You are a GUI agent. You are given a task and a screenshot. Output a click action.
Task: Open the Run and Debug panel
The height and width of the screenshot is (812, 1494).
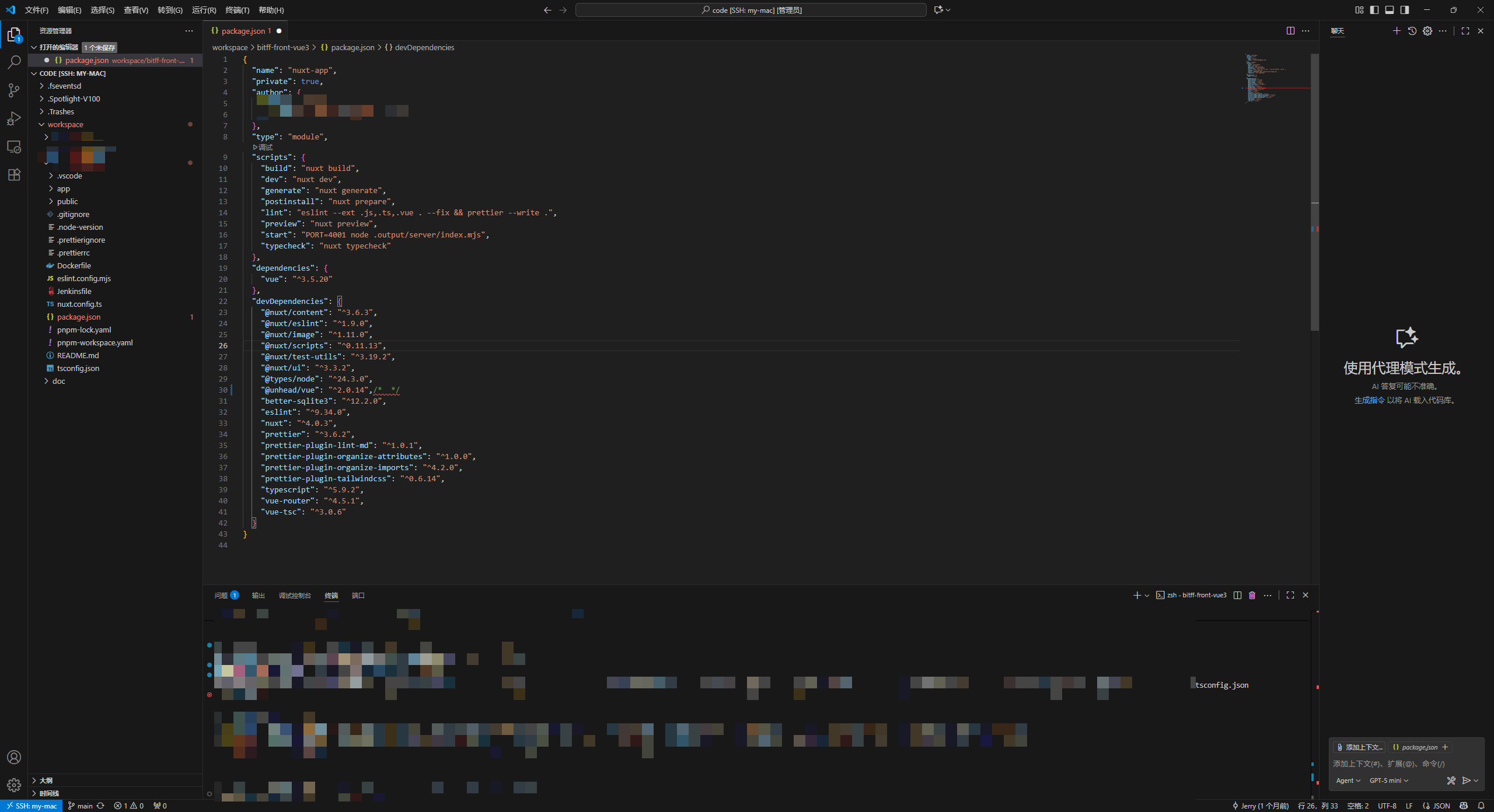tap(14, 118)
